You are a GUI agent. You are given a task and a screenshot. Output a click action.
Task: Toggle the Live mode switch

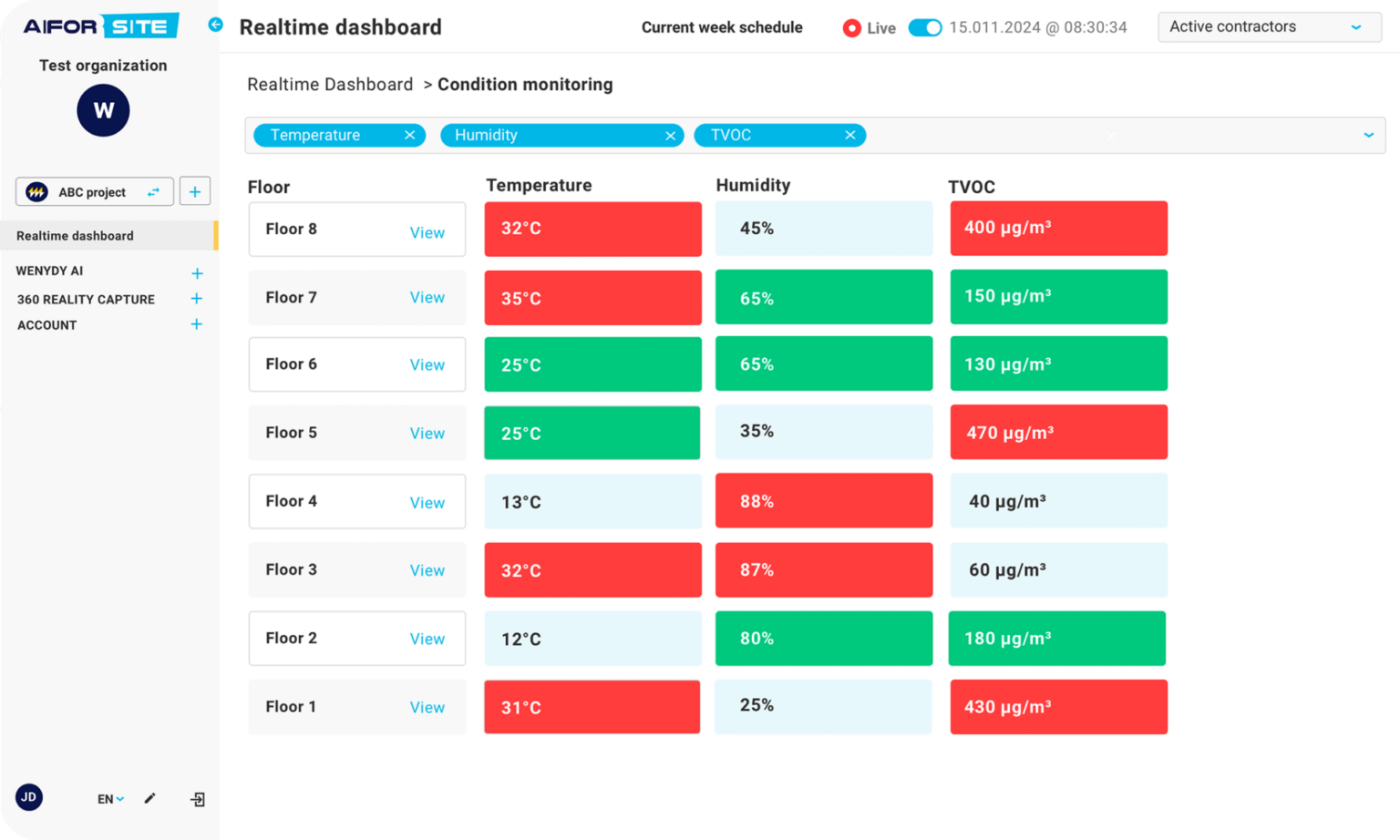[925, 27]
